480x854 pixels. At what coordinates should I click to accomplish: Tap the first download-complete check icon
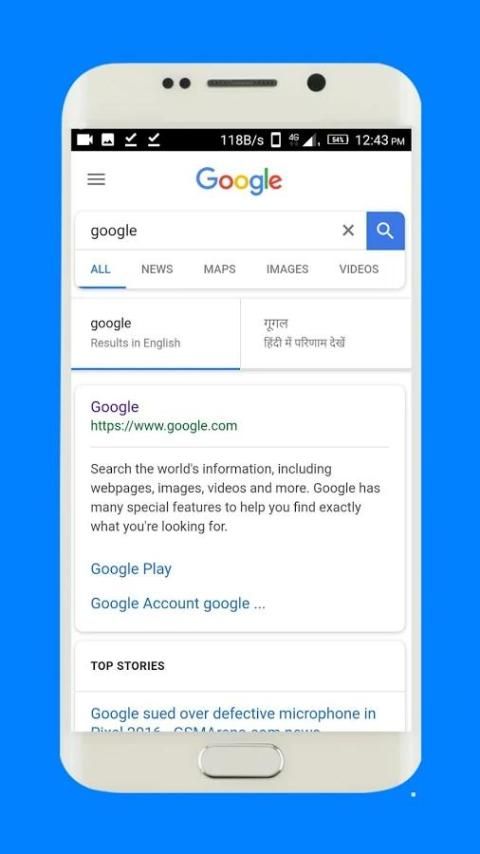[131, 140]
